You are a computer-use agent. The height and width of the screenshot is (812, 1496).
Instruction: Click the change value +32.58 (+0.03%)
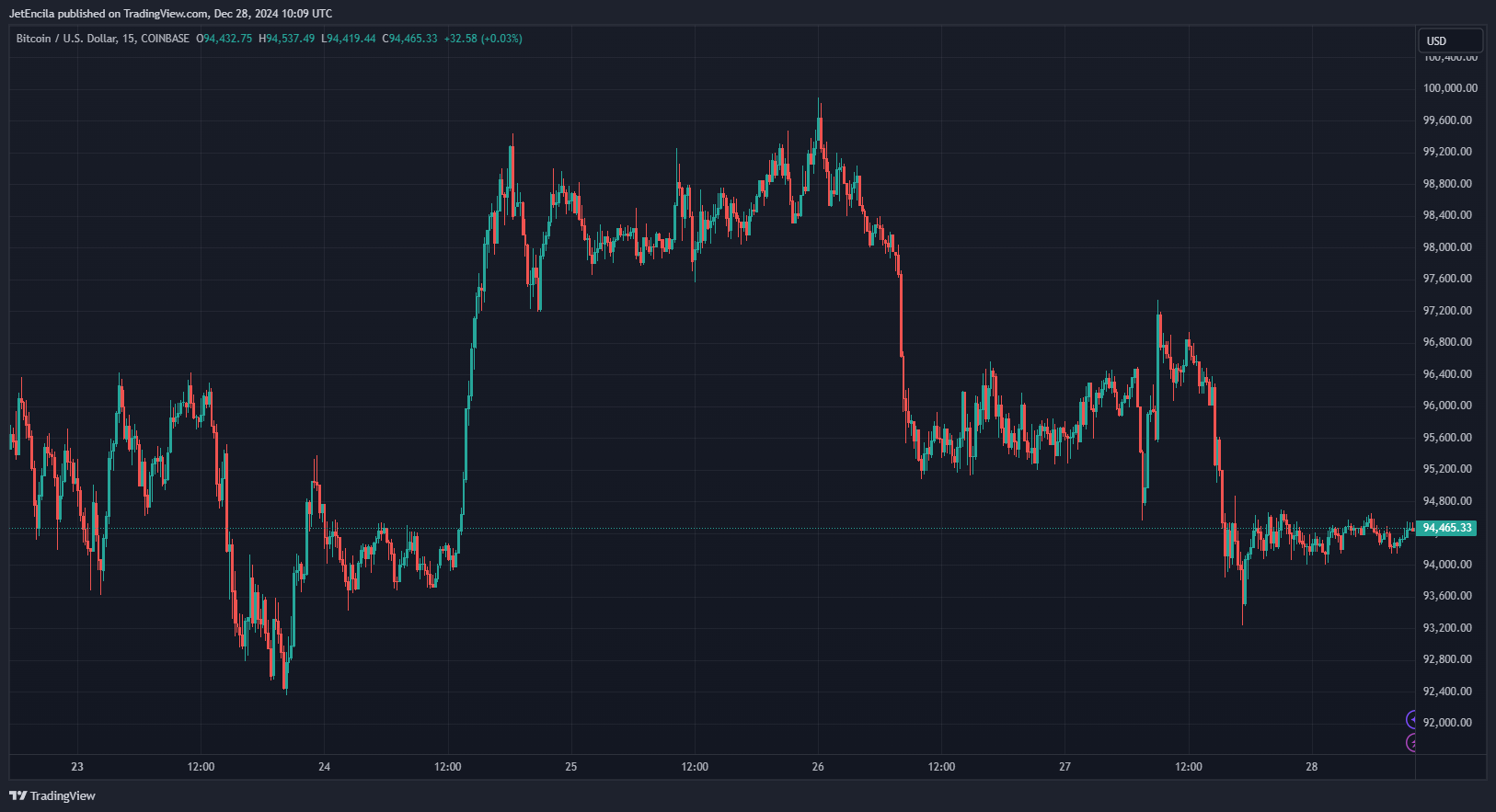(483, 39)
